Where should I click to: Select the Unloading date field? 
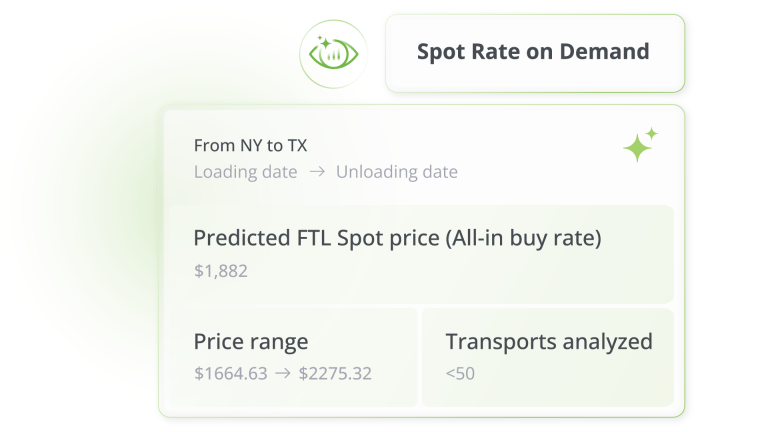pyautogui.click(x=396, y=172)
